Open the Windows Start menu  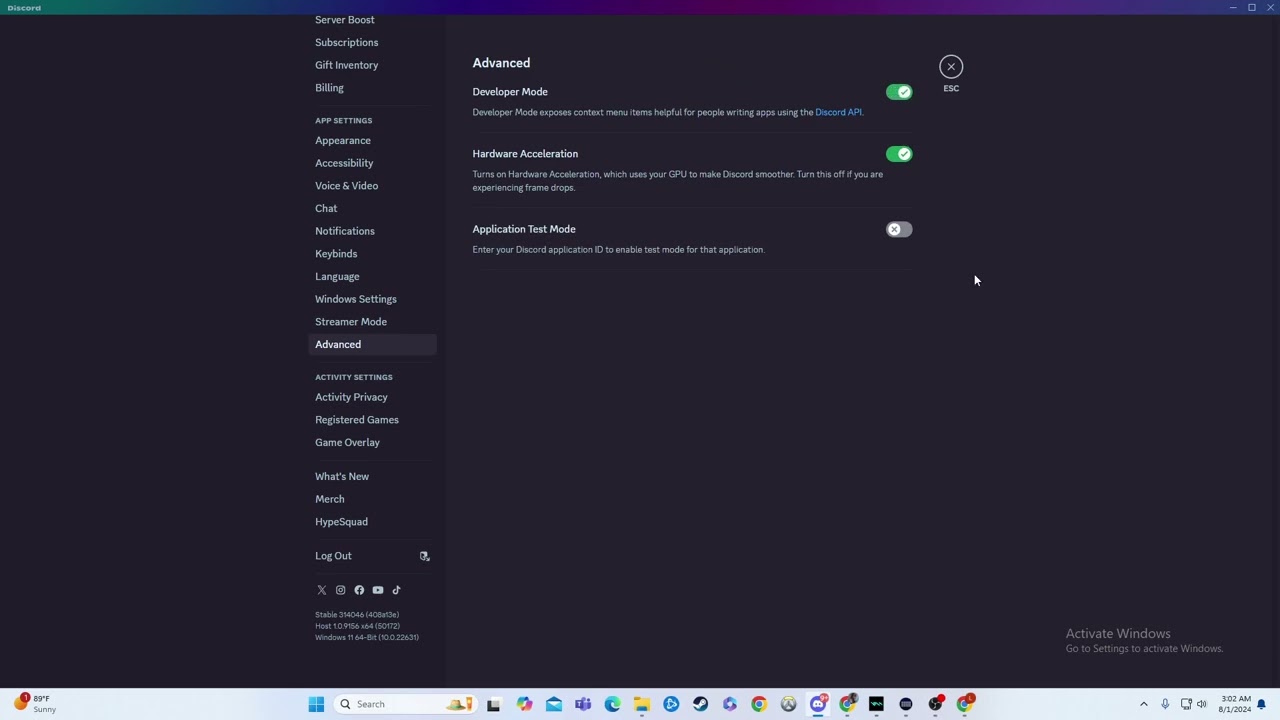pyautogui.click(x=316, y=704)
